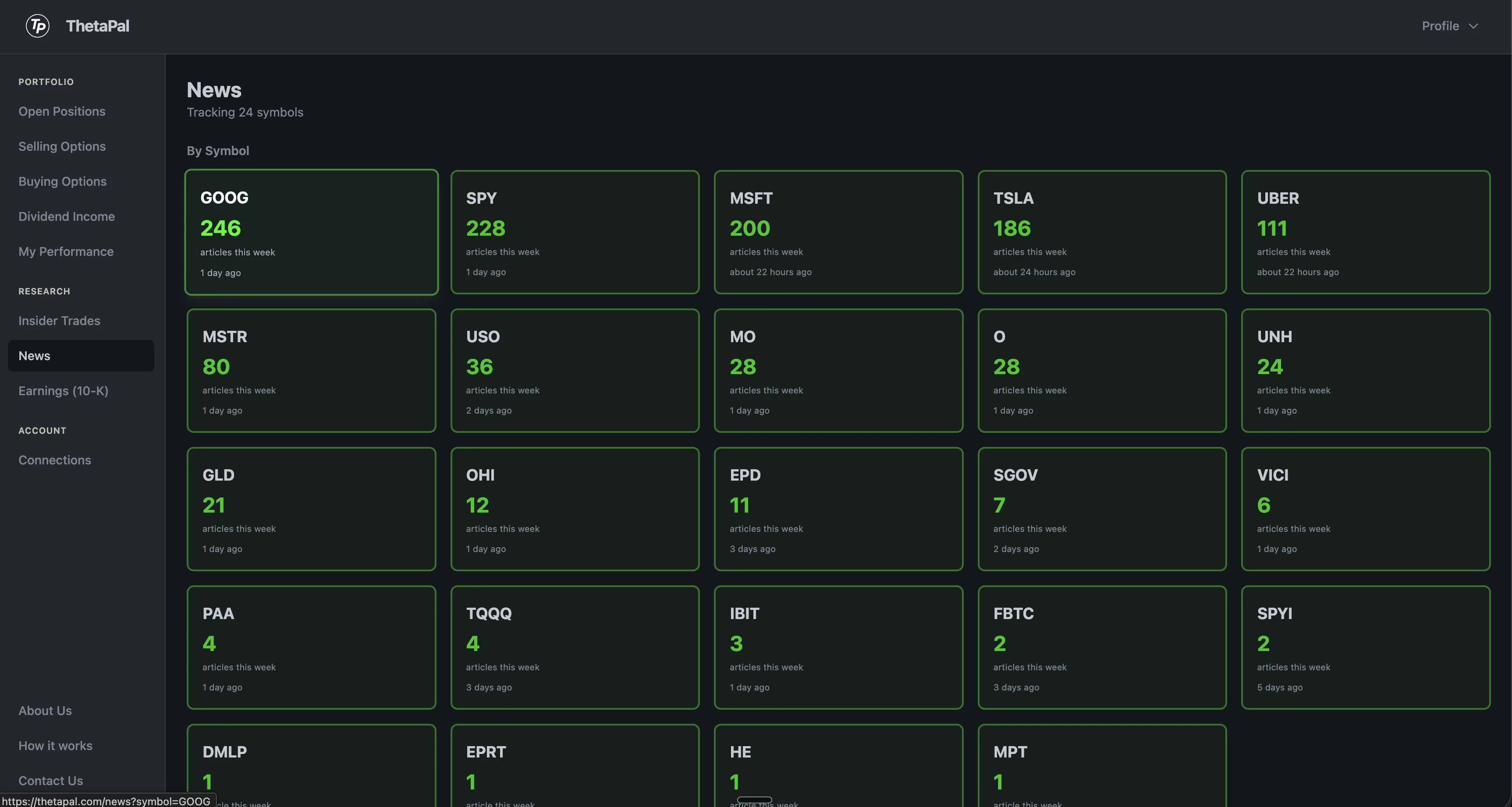1512x807 pixels.
Task: Open the USO news card
Action: tap(575, 370)
